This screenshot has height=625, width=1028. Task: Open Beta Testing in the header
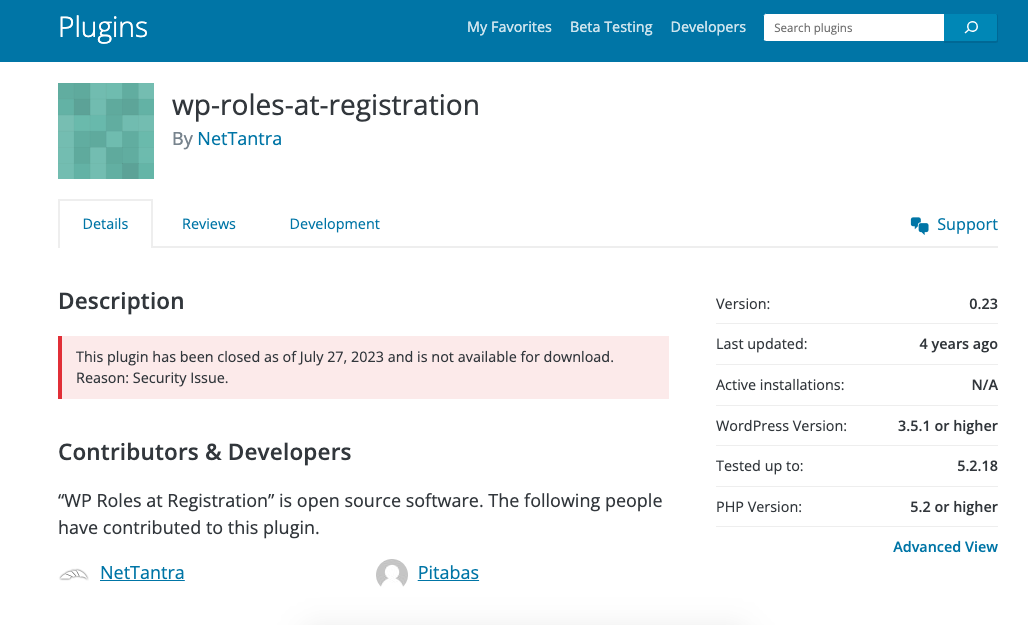(x=611, y=27)
